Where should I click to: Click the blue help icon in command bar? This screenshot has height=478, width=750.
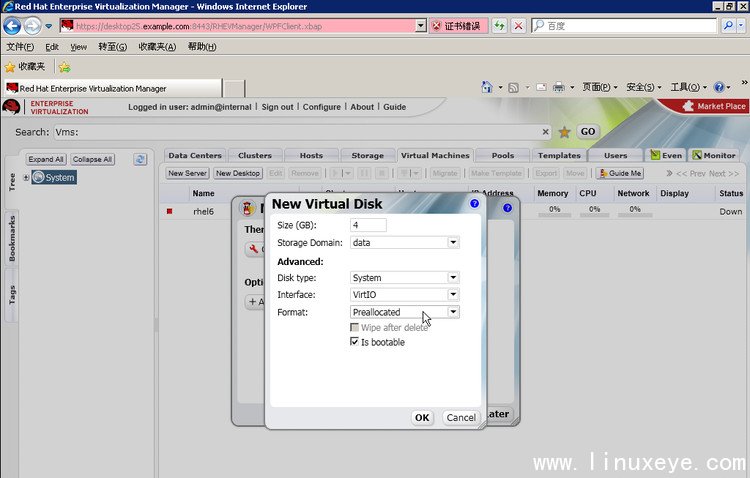point(718,87)
